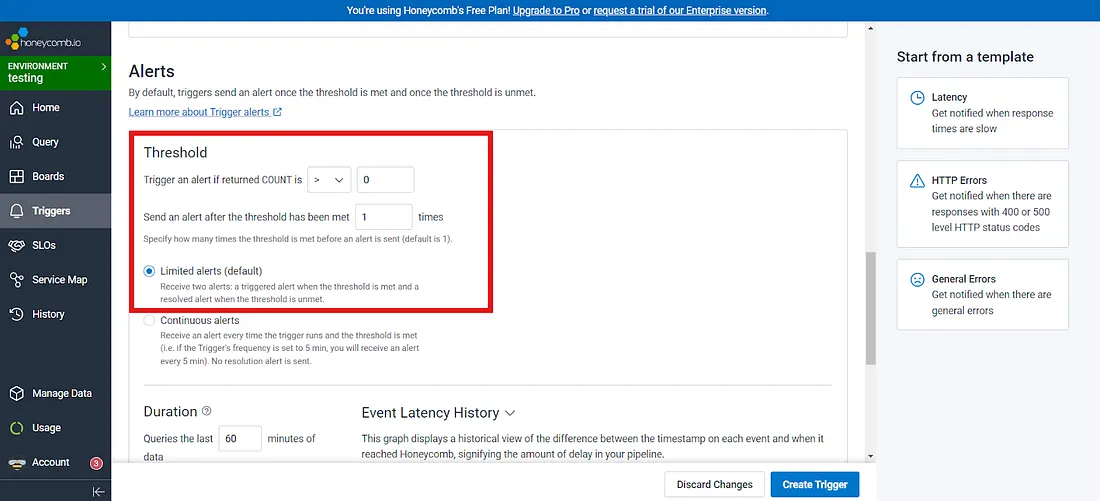The height and width of the screenshot is (501, 1100).
Task: Open Service Map icon in sidebar
Action: [16, 280]
